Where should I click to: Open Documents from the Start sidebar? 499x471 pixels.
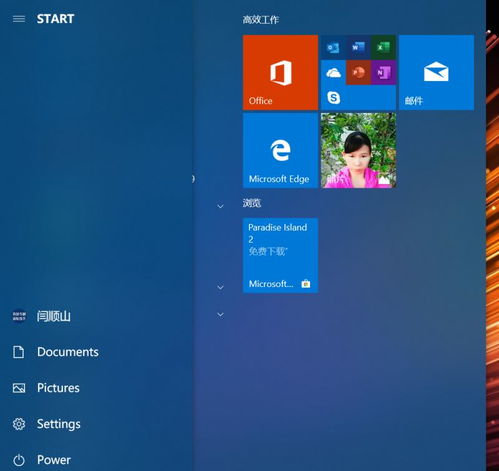tap(96, 352)
